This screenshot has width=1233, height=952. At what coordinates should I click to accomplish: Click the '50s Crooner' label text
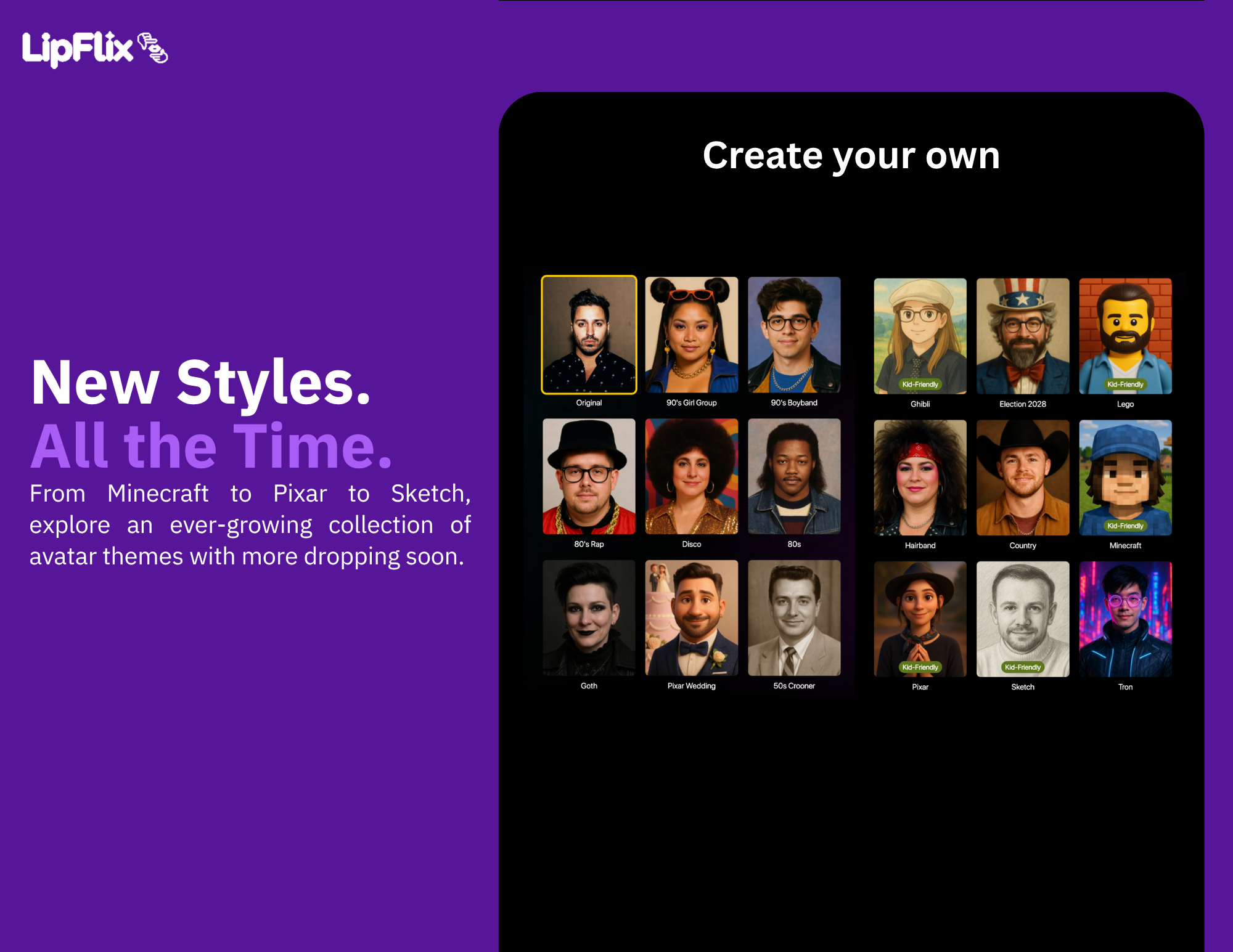click(794, 686)
